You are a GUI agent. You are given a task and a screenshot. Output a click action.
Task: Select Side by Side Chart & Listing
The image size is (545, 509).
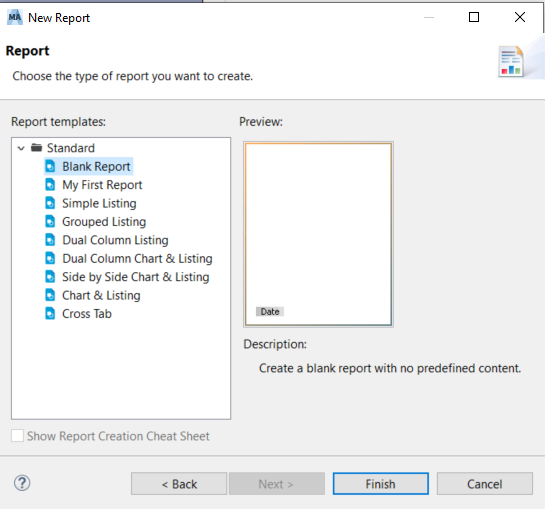pyautogui.click(x=136, y=277)
